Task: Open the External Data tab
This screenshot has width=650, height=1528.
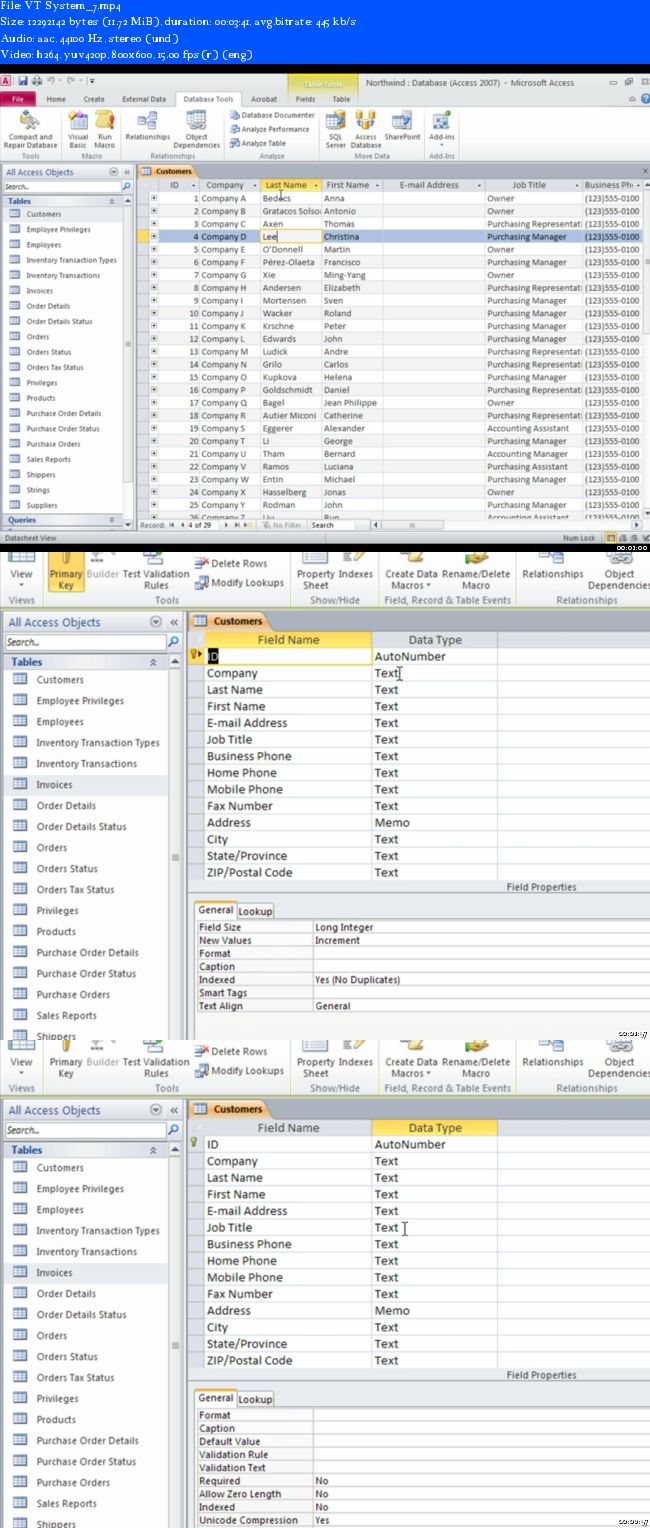Action: (144, 99)
